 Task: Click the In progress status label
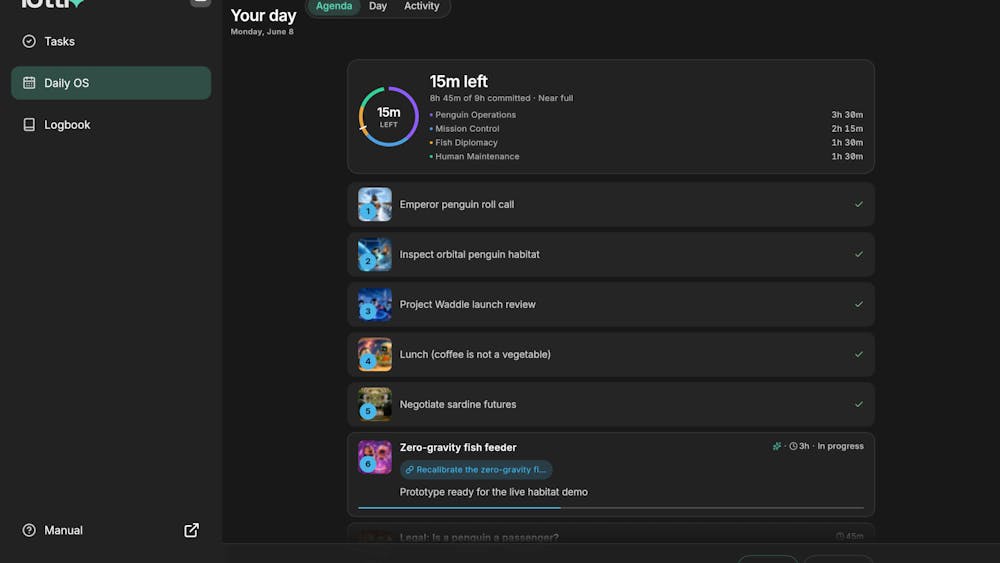point(841,446)
